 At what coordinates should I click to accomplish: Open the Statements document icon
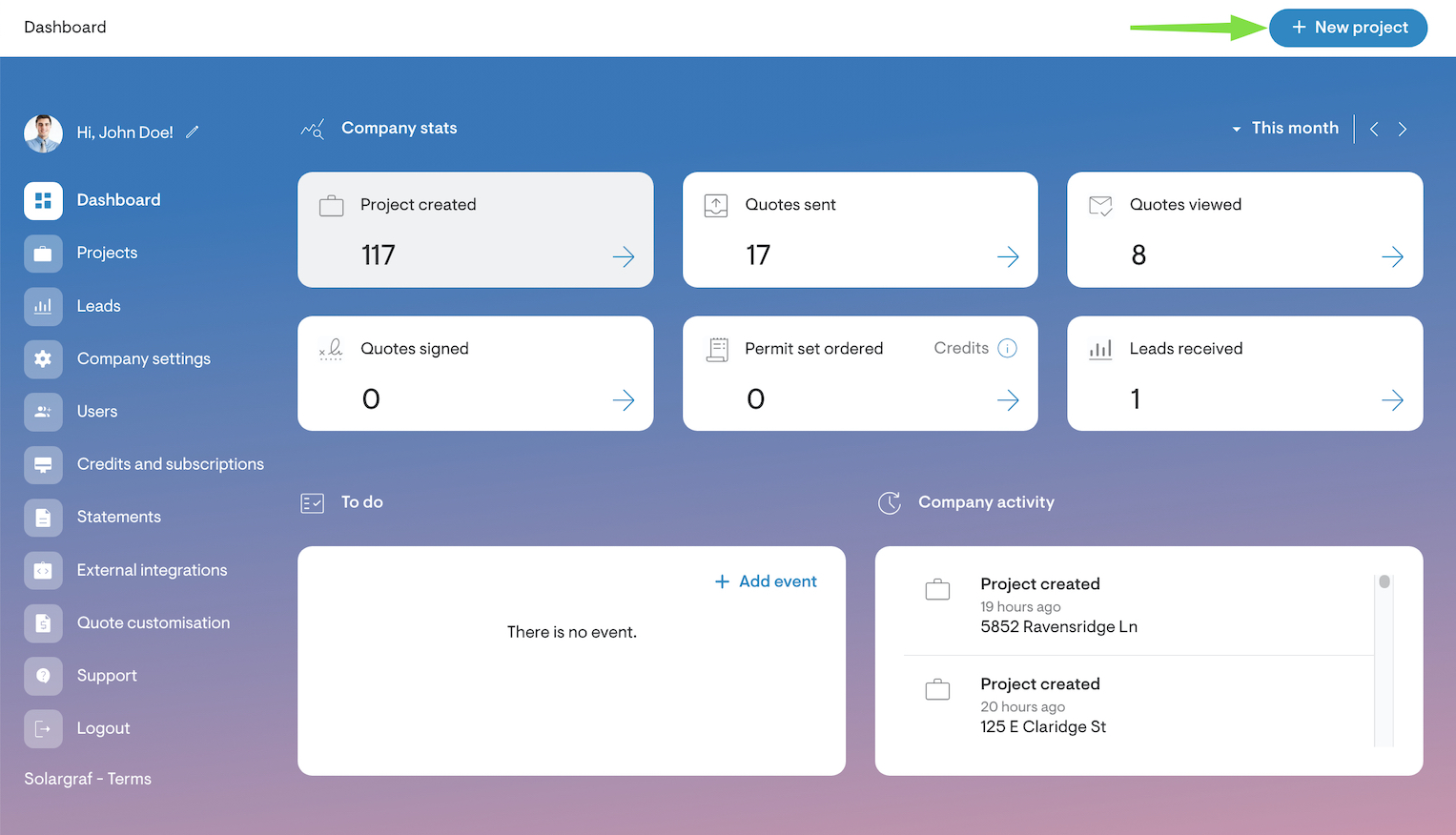click(x=43, y=518)
